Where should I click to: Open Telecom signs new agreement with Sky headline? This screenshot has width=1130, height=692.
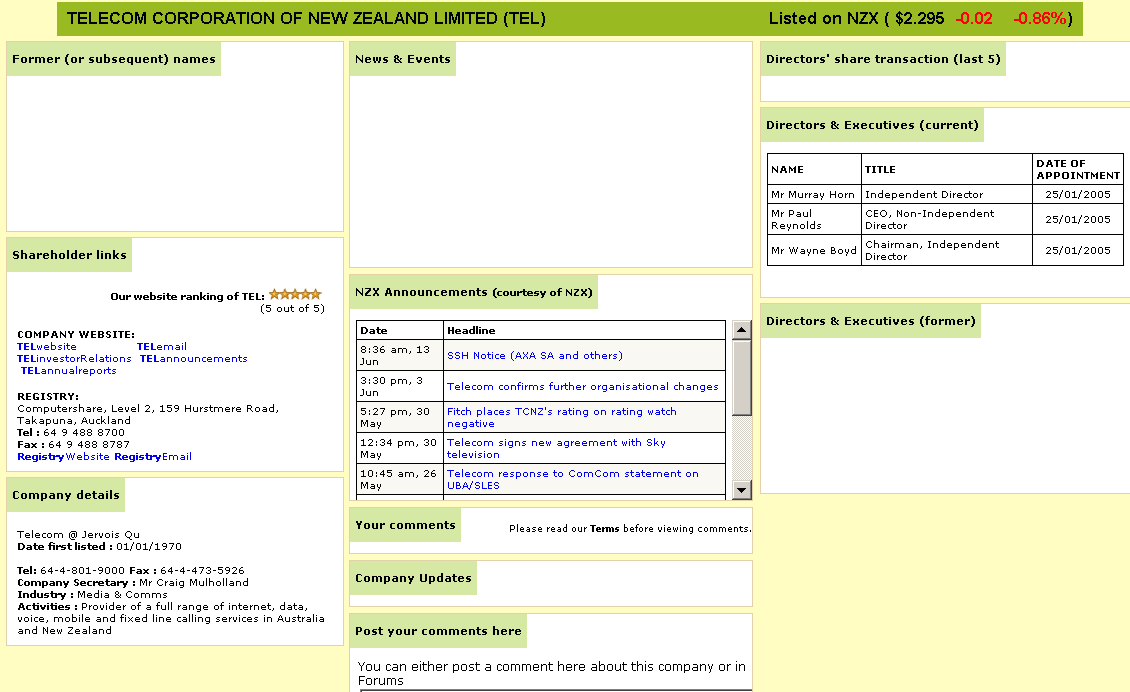(x=556, y=448)
